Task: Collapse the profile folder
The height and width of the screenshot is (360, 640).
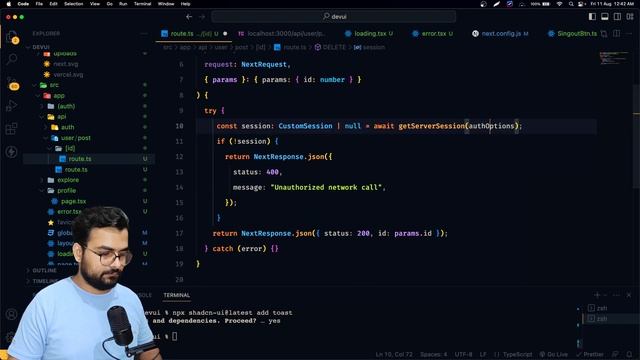Action: (x=66, y=191)
